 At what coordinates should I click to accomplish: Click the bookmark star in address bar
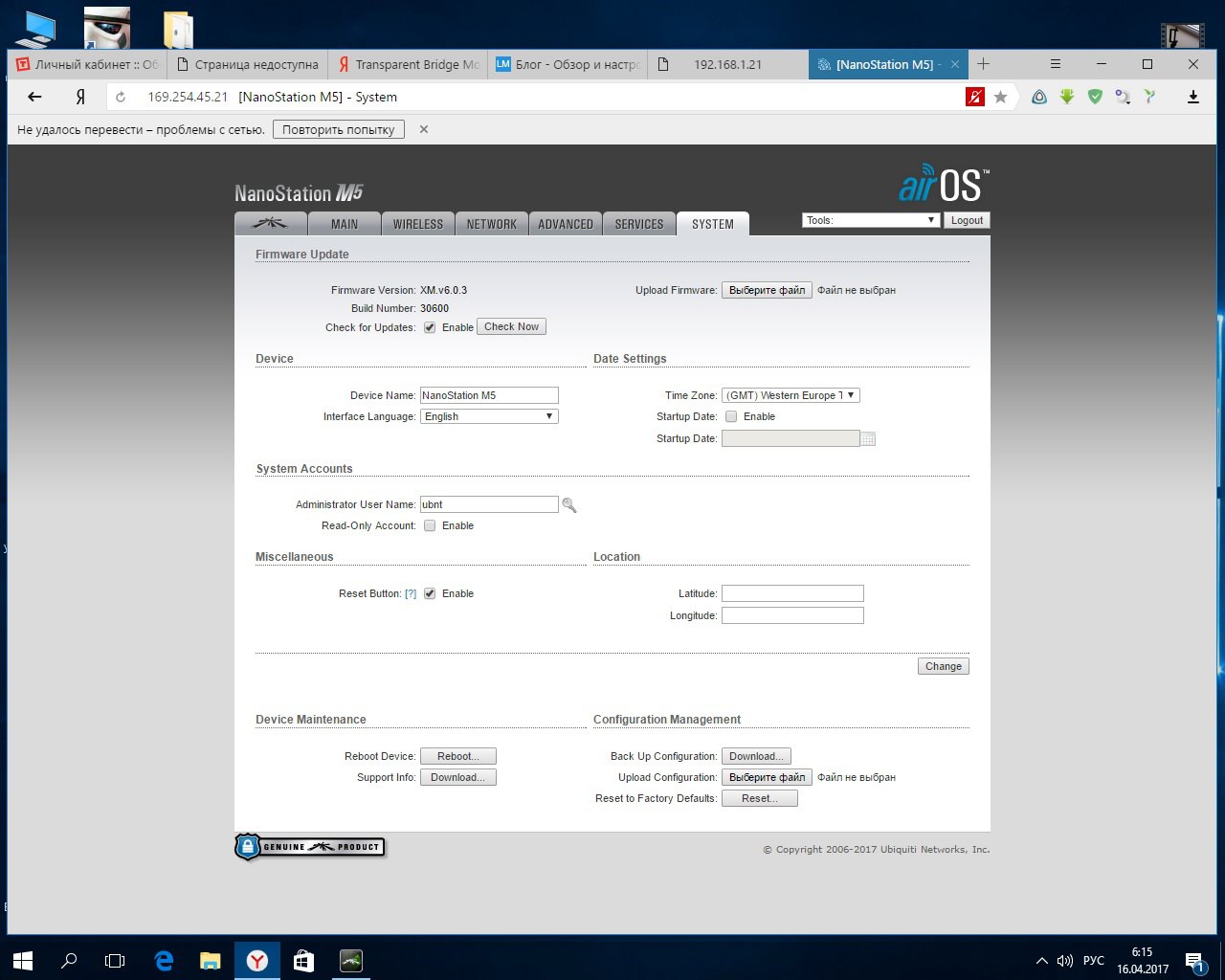click(x=1001, y=97)
